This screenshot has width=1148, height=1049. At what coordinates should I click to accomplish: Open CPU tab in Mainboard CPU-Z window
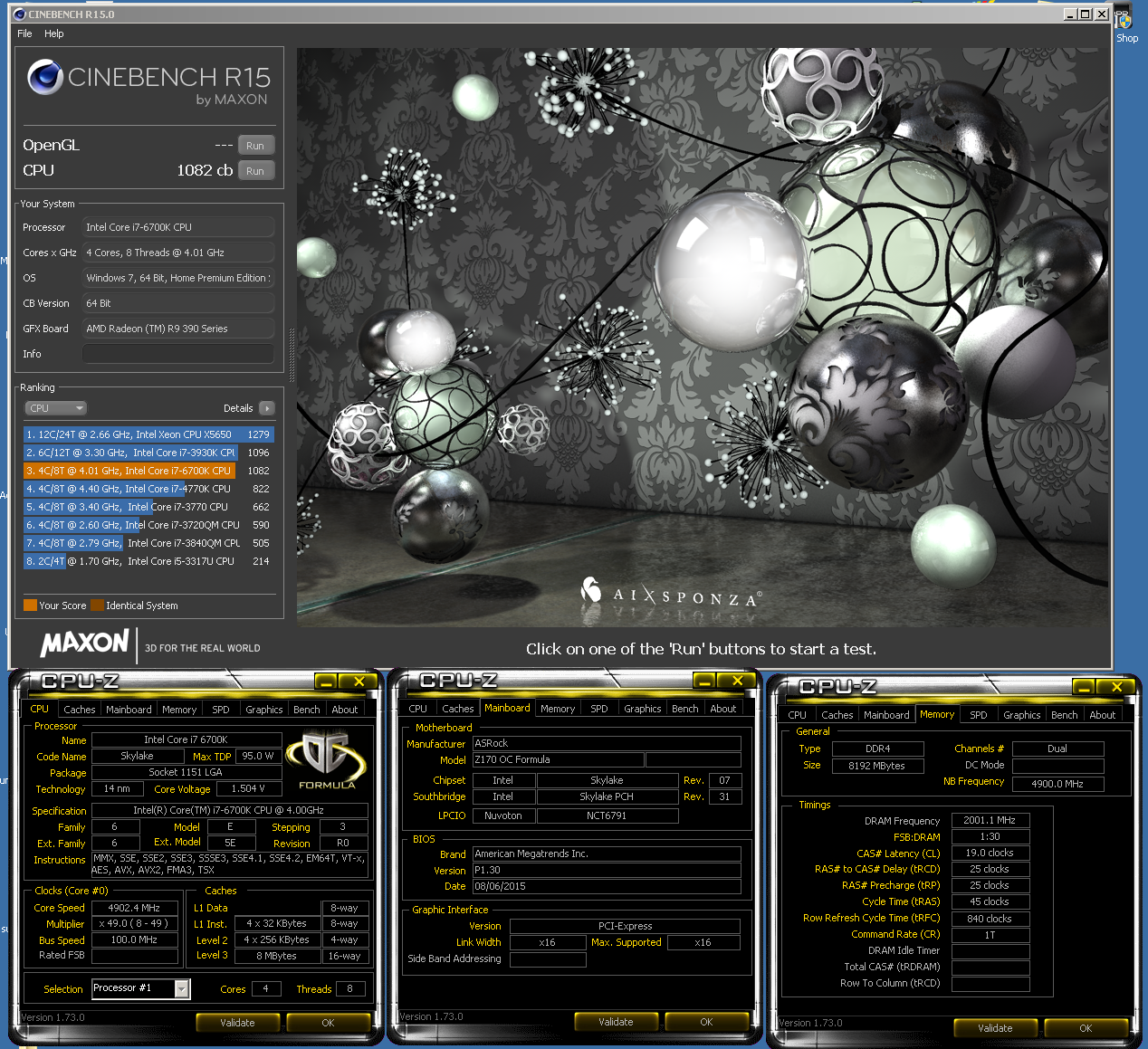tap(418, 709)
